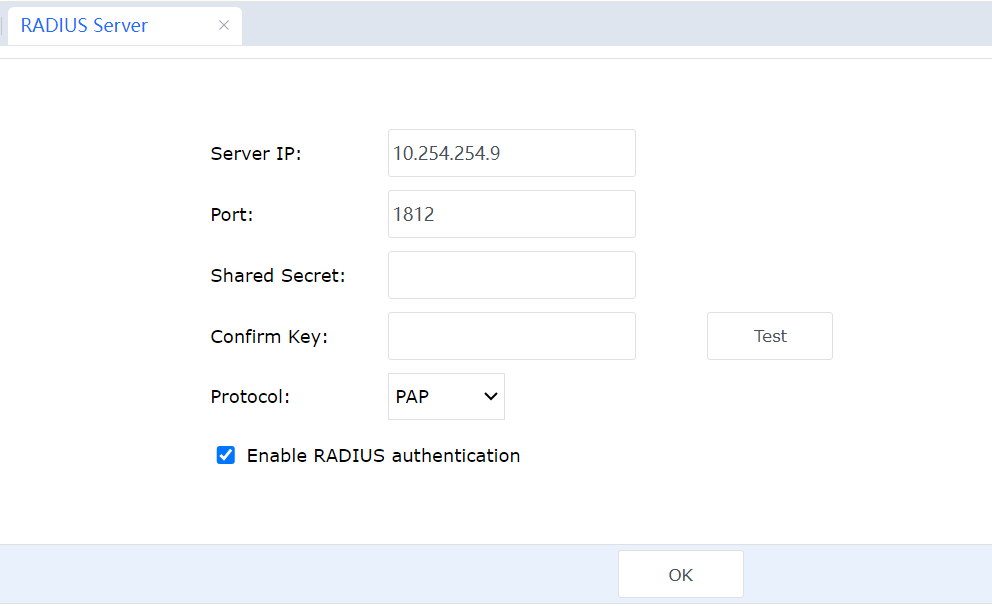
Task: Confirm settings with the OK button
Action: (680, 575)
